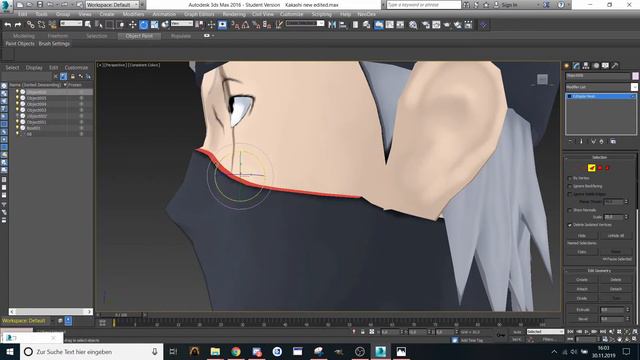The width and height of the screenshot is (640, 360).
Task: Switch to the Utilities command panel
Action: click(615, 66)
